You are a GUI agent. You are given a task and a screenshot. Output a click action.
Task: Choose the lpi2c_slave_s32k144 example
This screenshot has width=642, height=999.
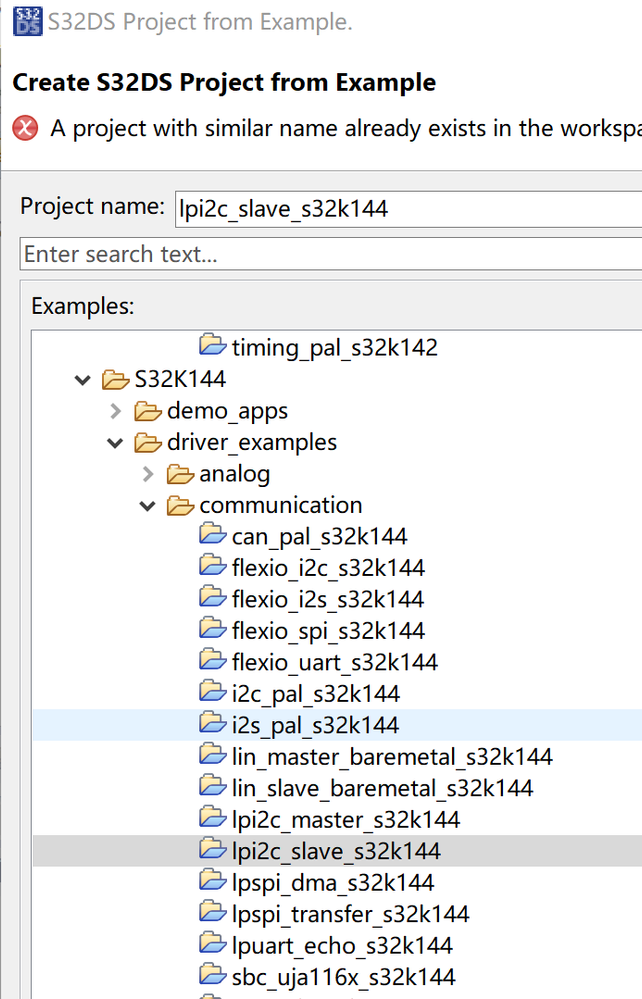click(336, 852)
